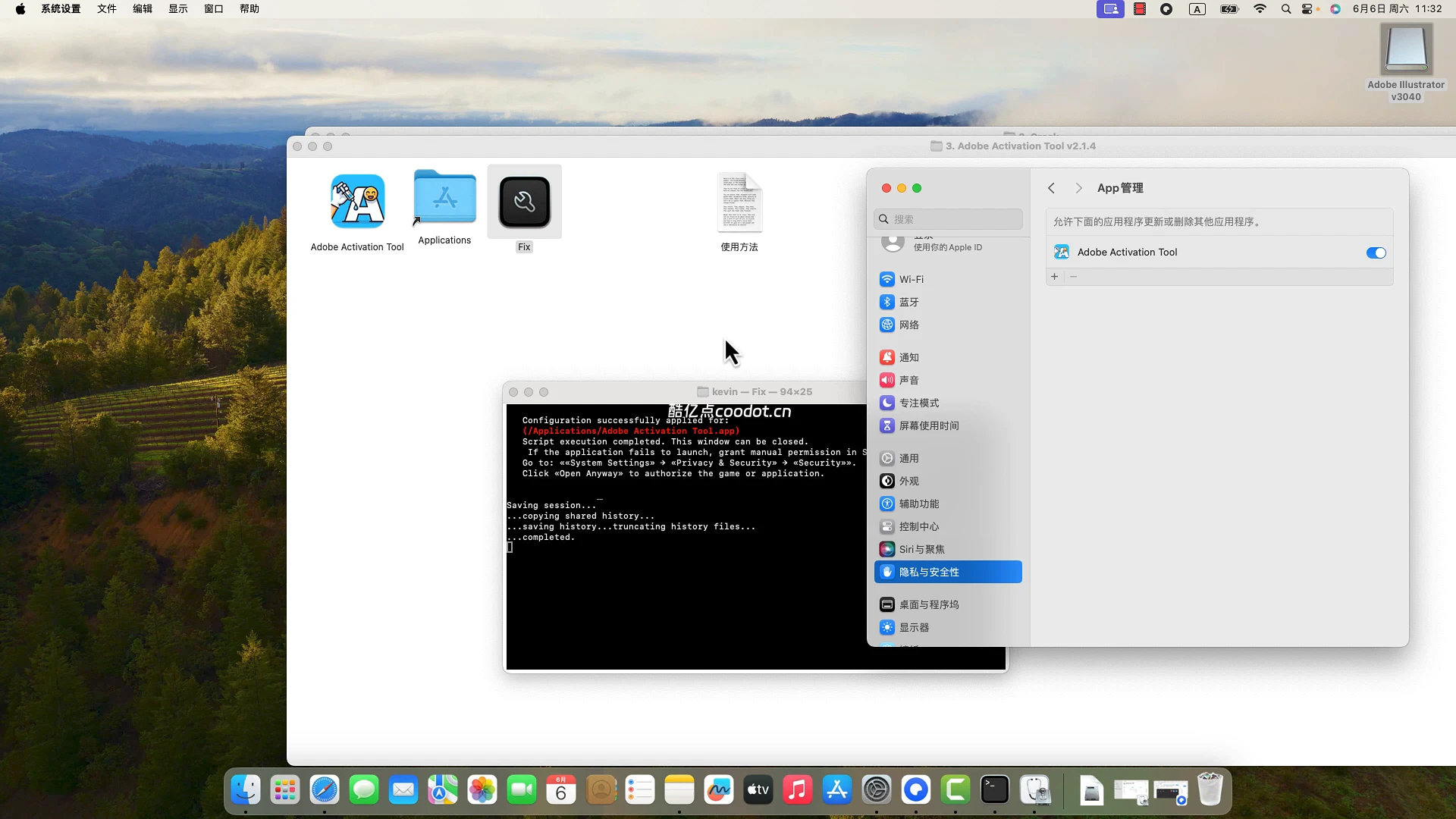1456x819 pixels.
Task: Open the input source menu (A)
Action: pos(1197,9)
